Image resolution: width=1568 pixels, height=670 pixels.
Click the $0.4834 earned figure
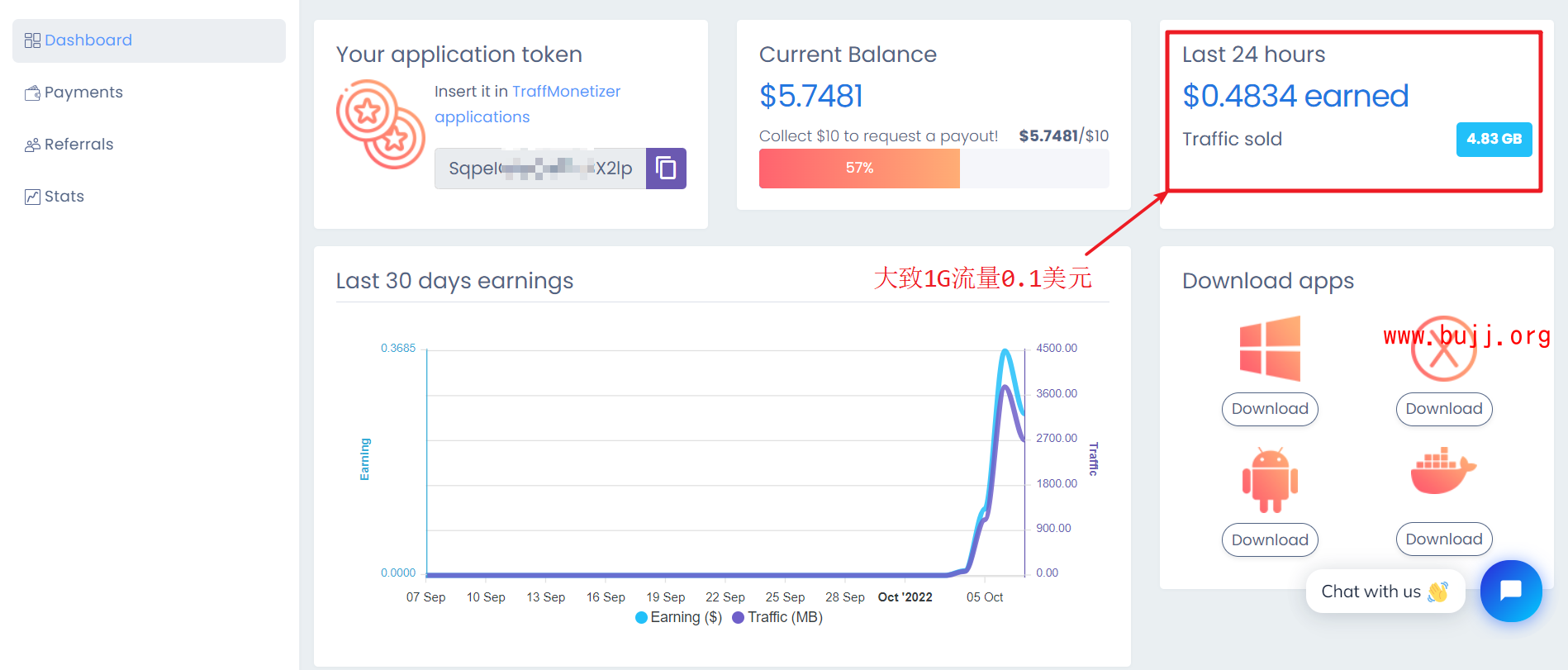pyautogui.click(x=1295, y=96)
